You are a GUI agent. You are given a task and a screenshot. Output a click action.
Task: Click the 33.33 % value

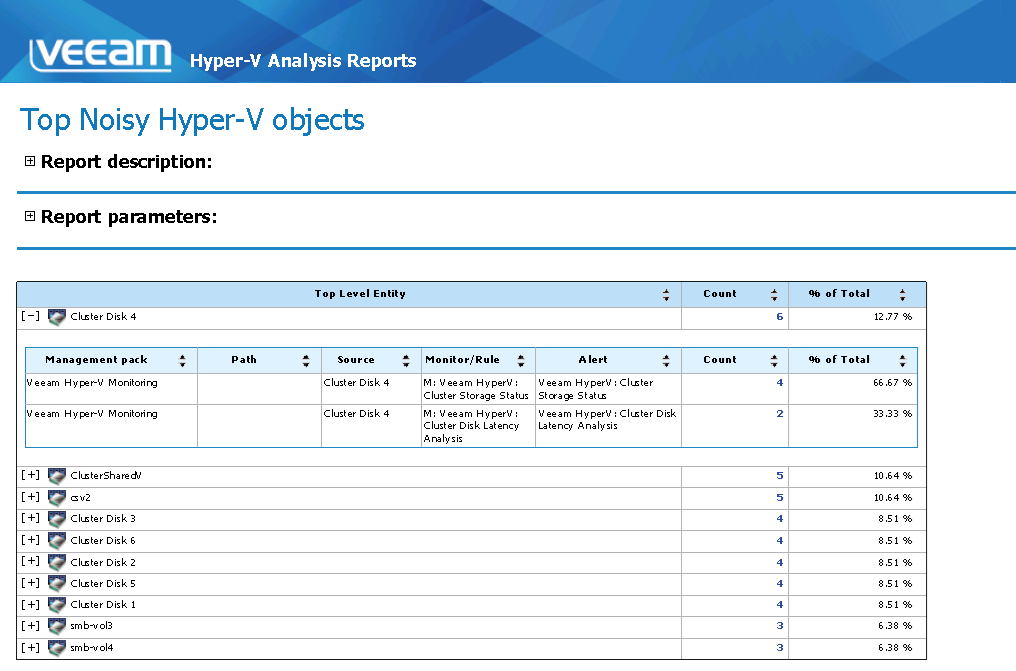[893, 413]
